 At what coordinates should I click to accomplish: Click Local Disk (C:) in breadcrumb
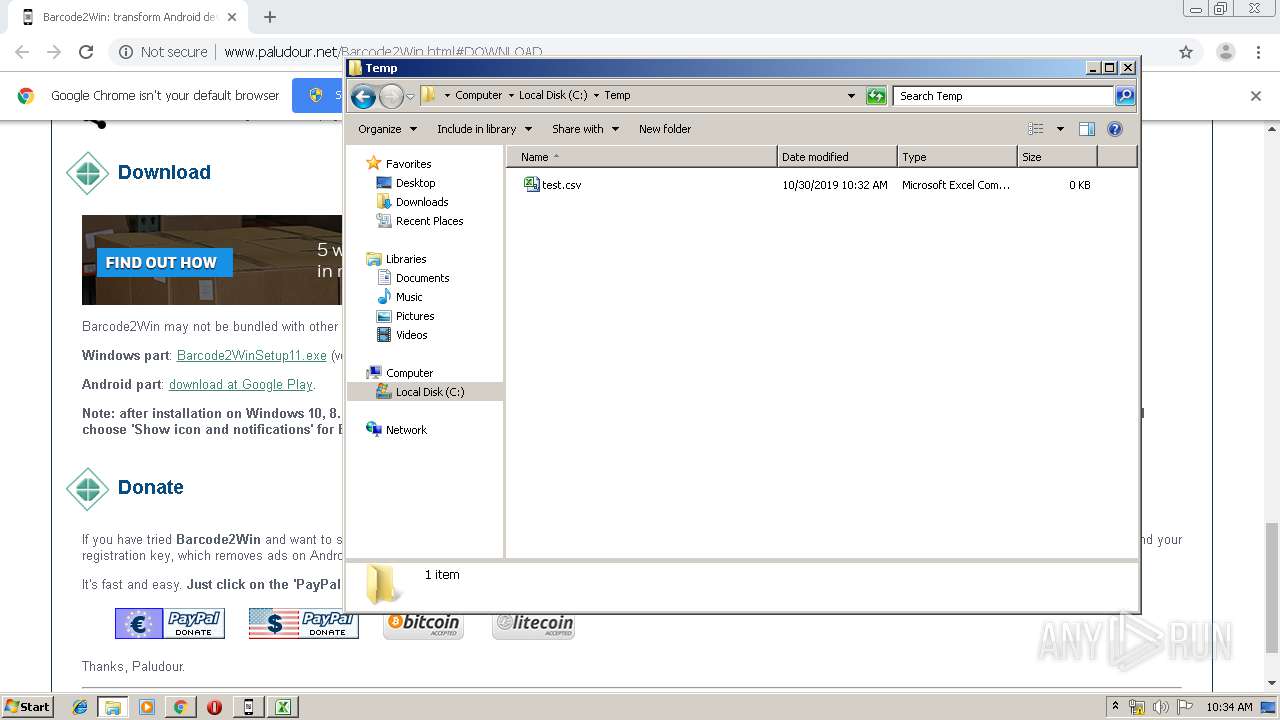[x=553, y=95]
